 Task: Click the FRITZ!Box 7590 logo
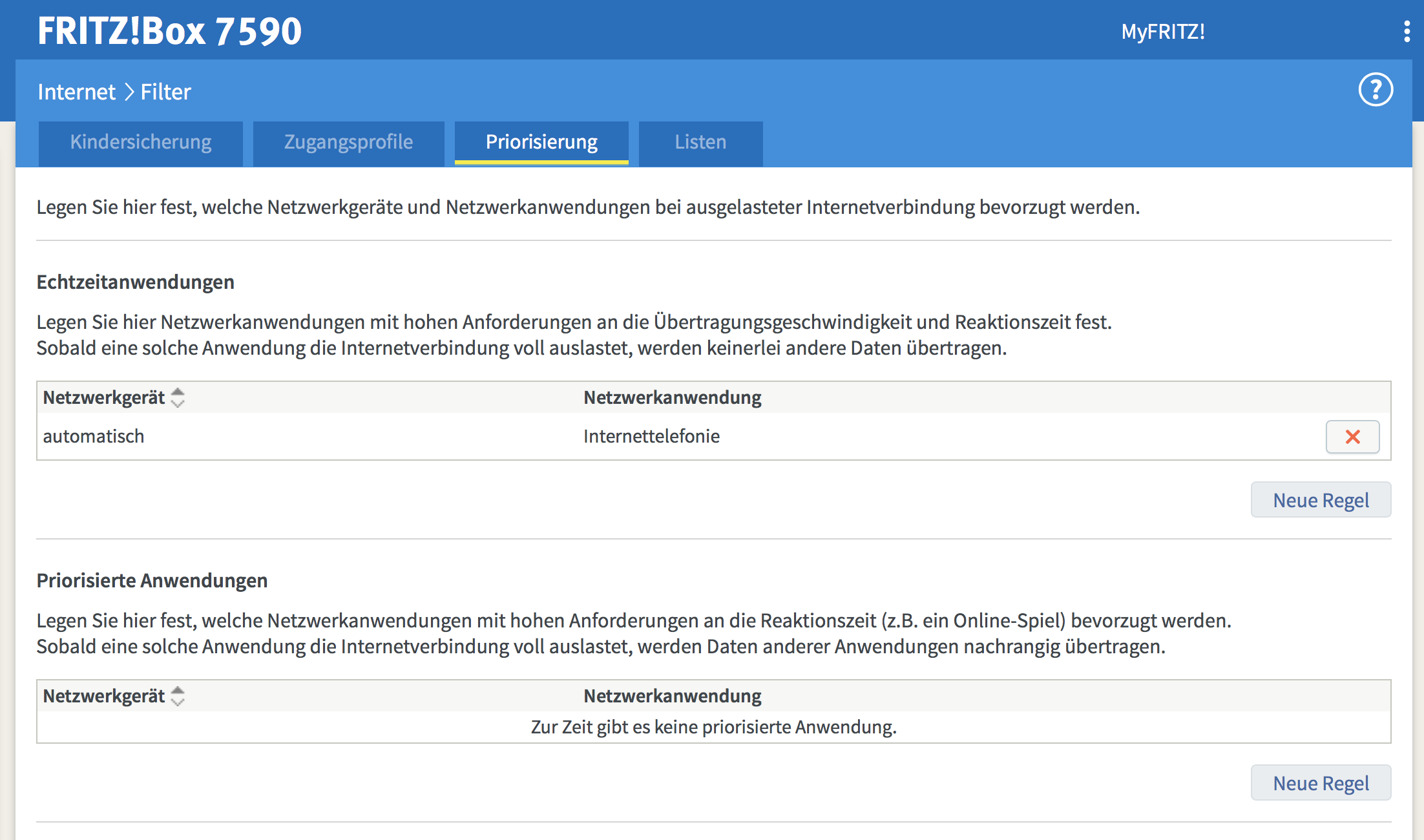pyautogui.click(x=169, y=31)
